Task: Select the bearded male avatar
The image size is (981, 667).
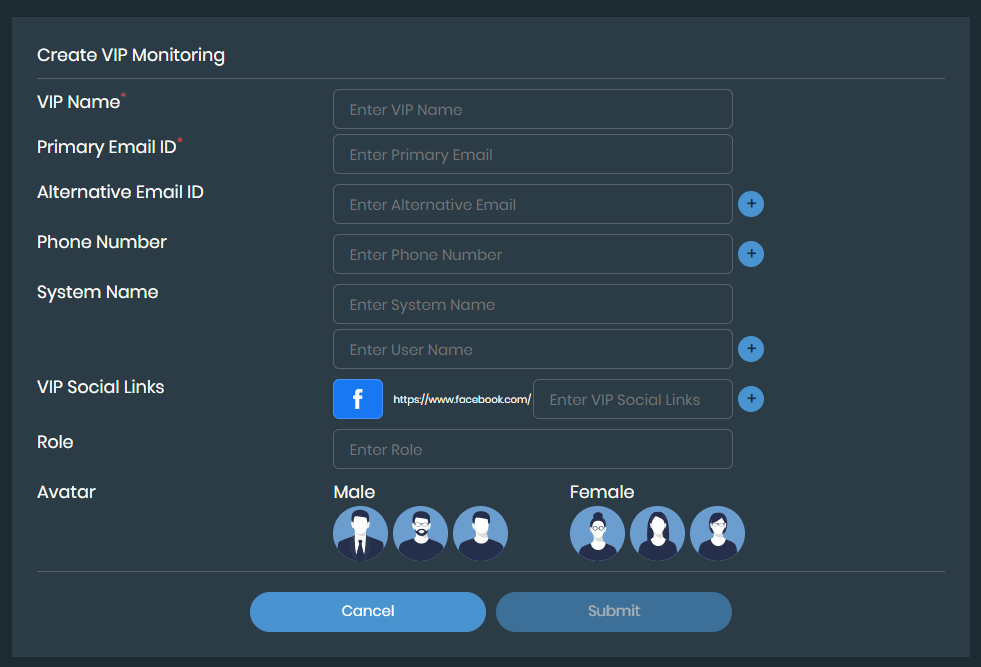Action: [420, 533]
